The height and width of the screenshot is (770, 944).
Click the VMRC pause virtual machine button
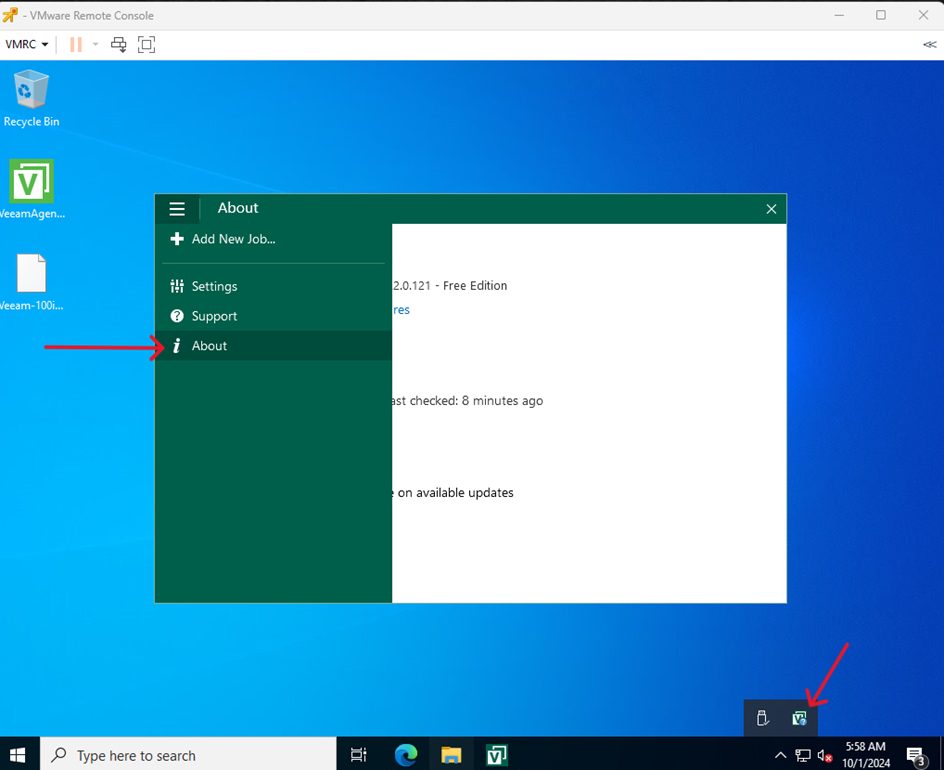[x=76, y=44]
